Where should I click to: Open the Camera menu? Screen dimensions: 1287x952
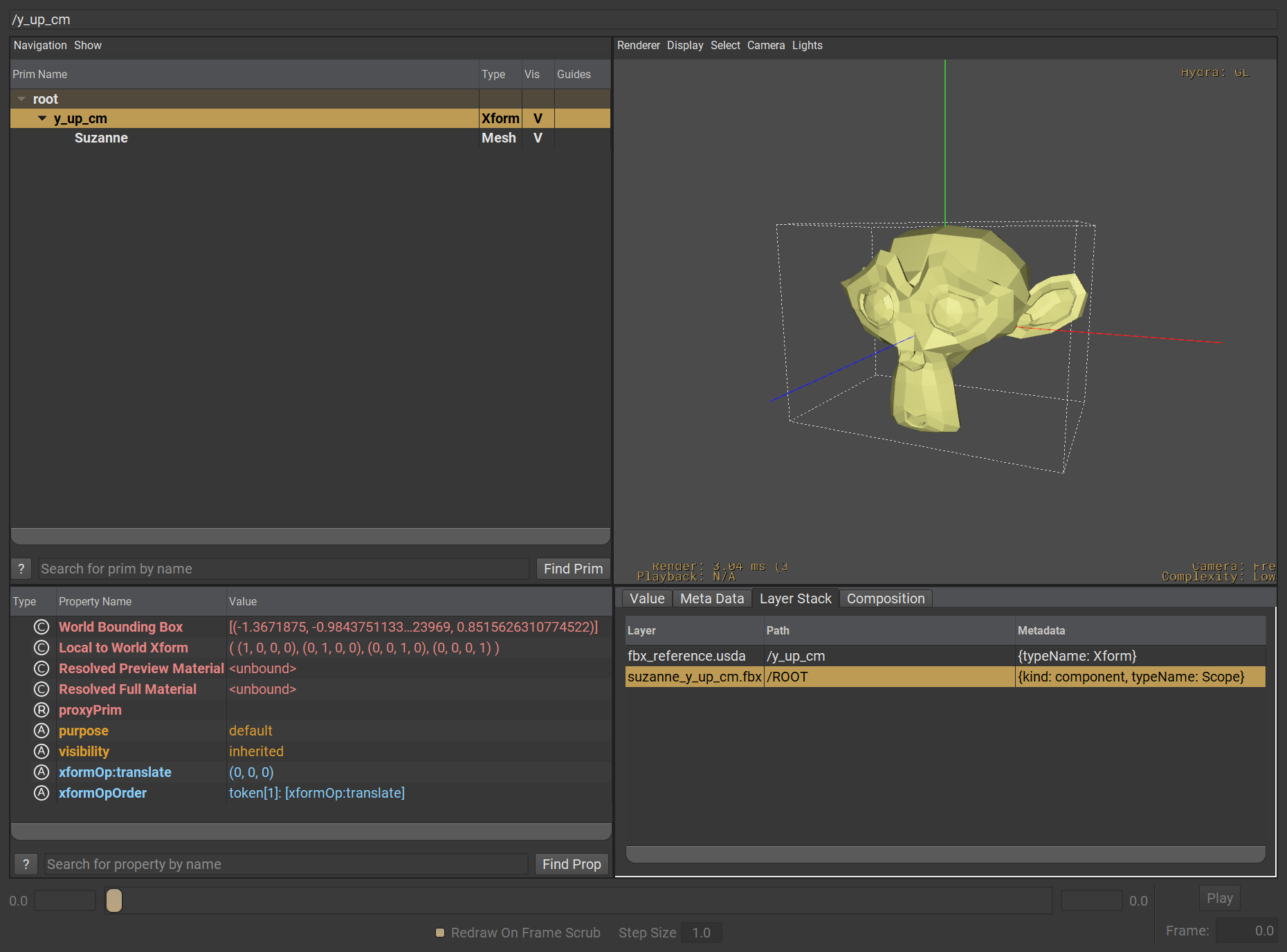click(x=766, y=45)
